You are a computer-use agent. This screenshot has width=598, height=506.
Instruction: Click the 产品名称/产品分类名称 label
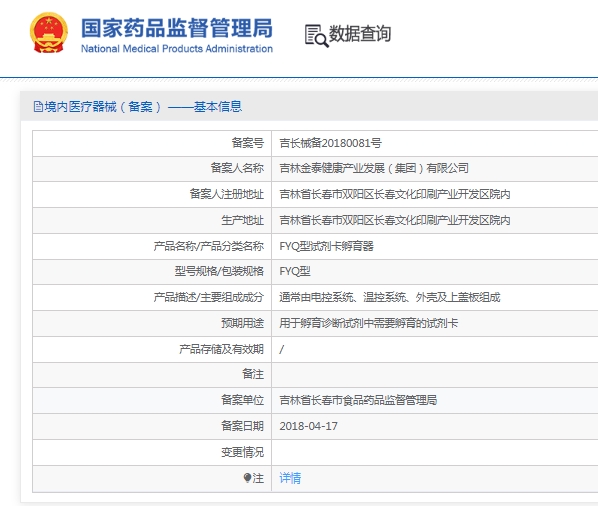(209, 246)
